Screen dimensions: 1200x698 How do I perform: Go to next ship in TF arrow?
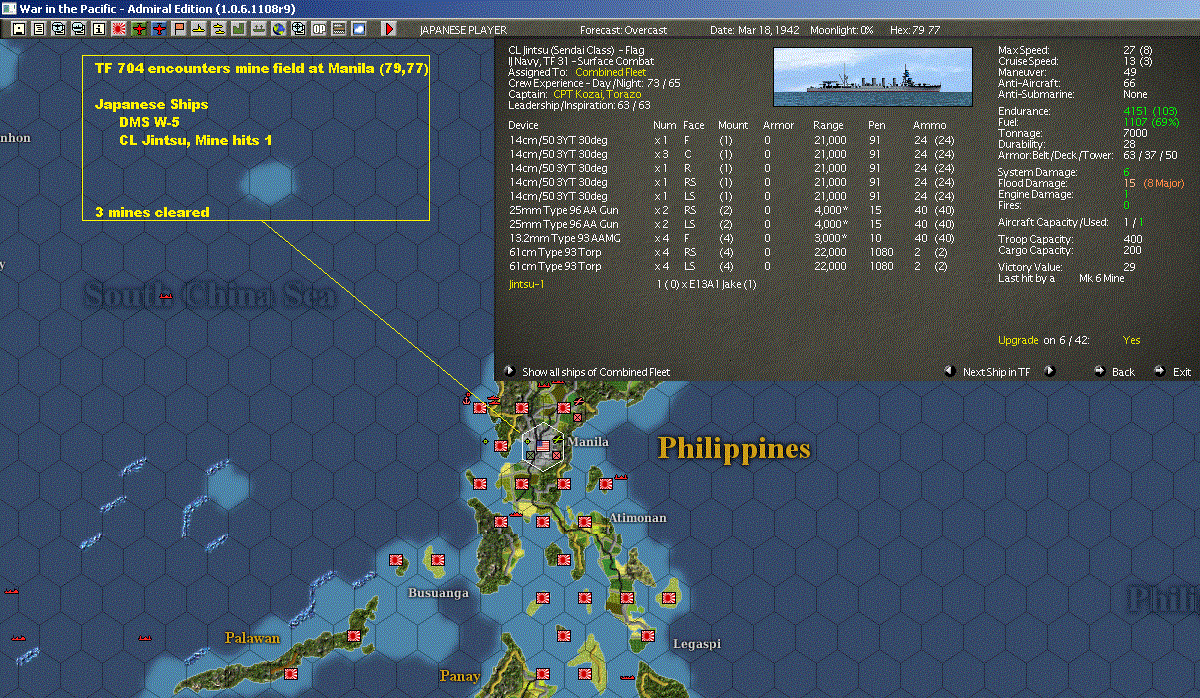[1050, 371]
